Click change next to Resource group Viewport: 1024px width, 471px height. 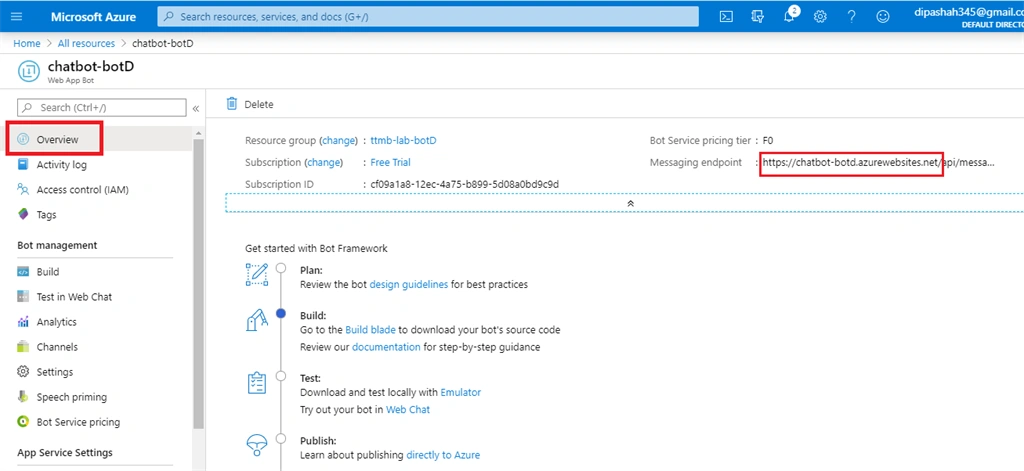(338, 140)
